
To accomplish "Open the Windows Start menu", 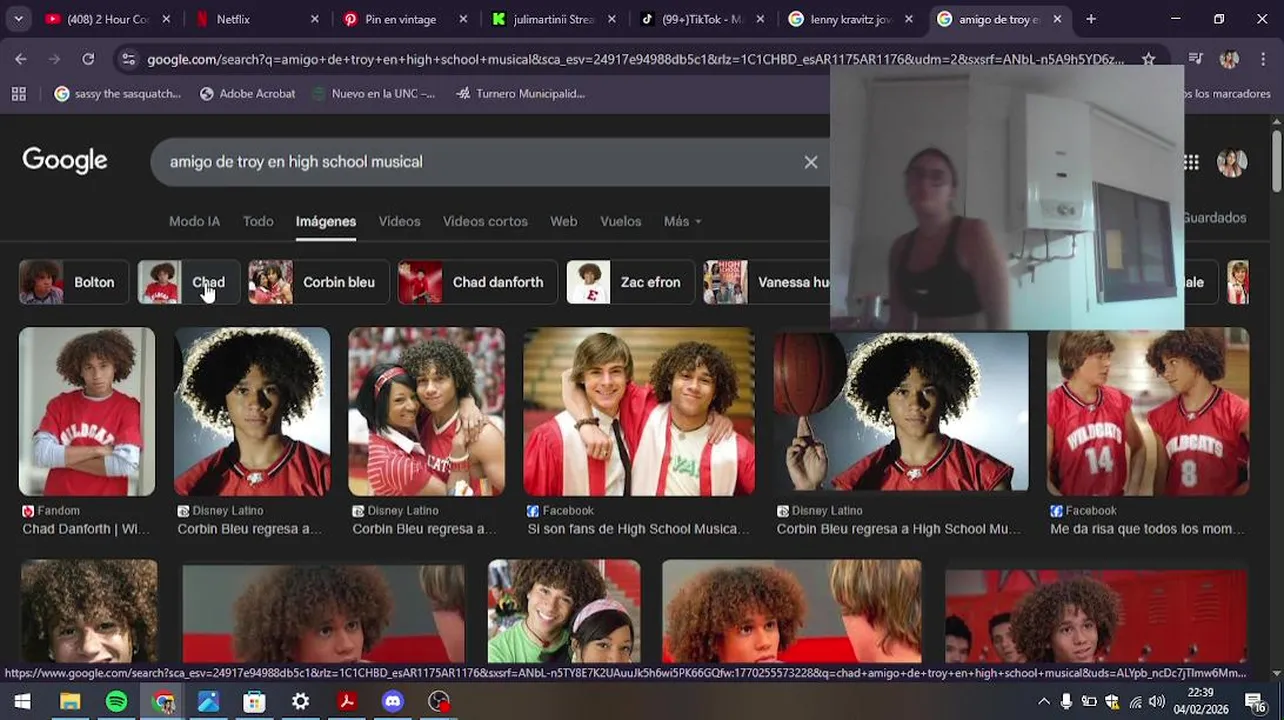I will tap(22, 701).
